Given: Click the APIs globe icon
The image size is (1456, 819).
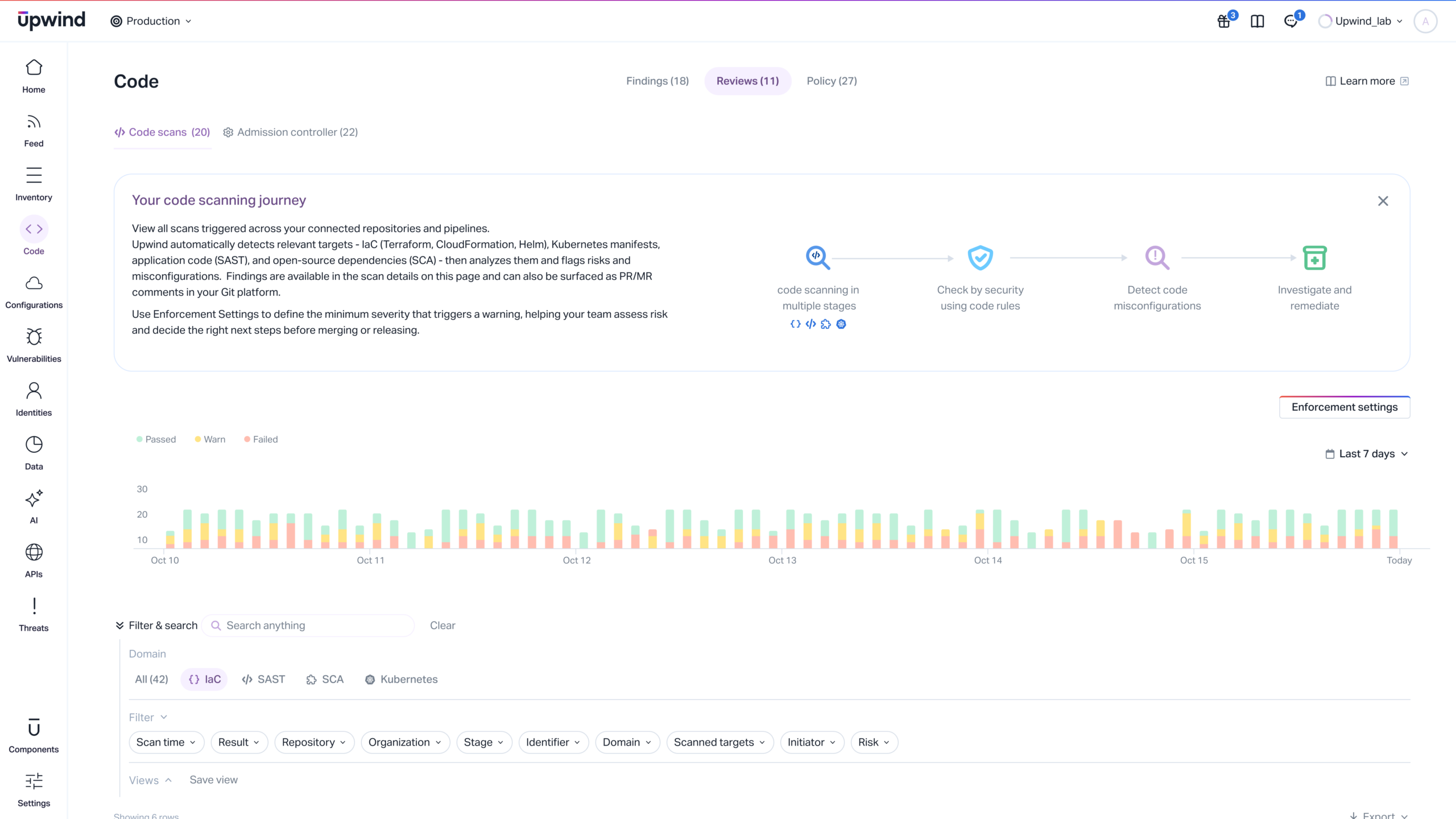Looking at the screenshot, I should (x=34, y=552).
